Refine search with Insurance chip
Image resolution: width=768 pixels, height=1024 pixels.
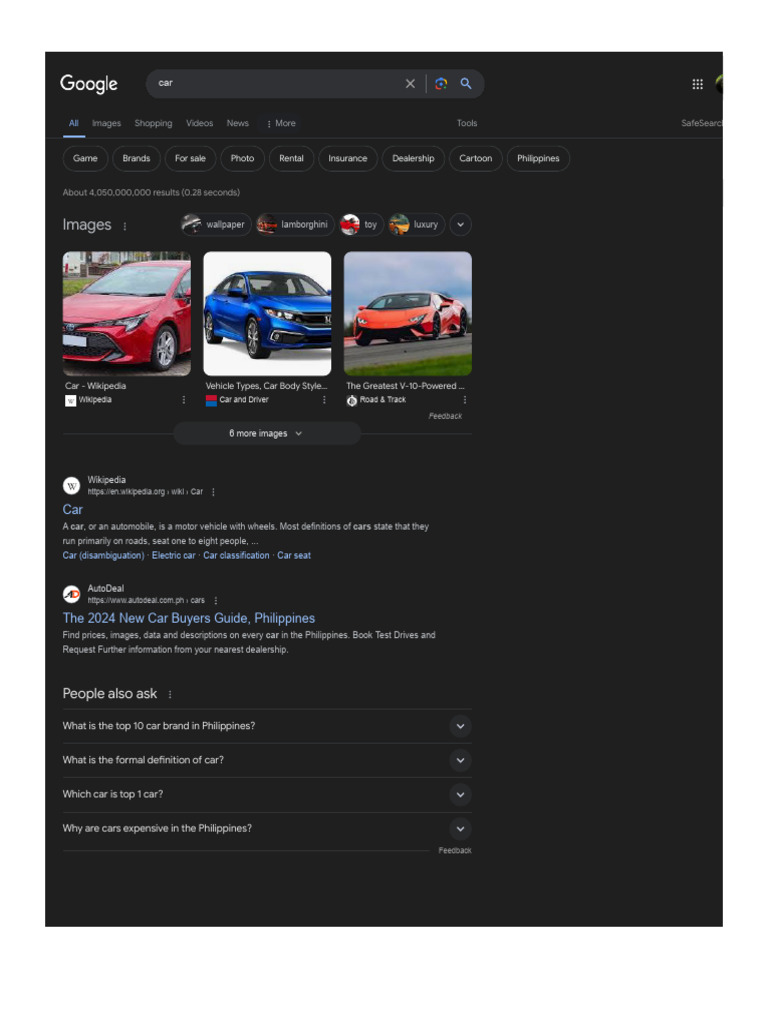click(x=348, y=159)
